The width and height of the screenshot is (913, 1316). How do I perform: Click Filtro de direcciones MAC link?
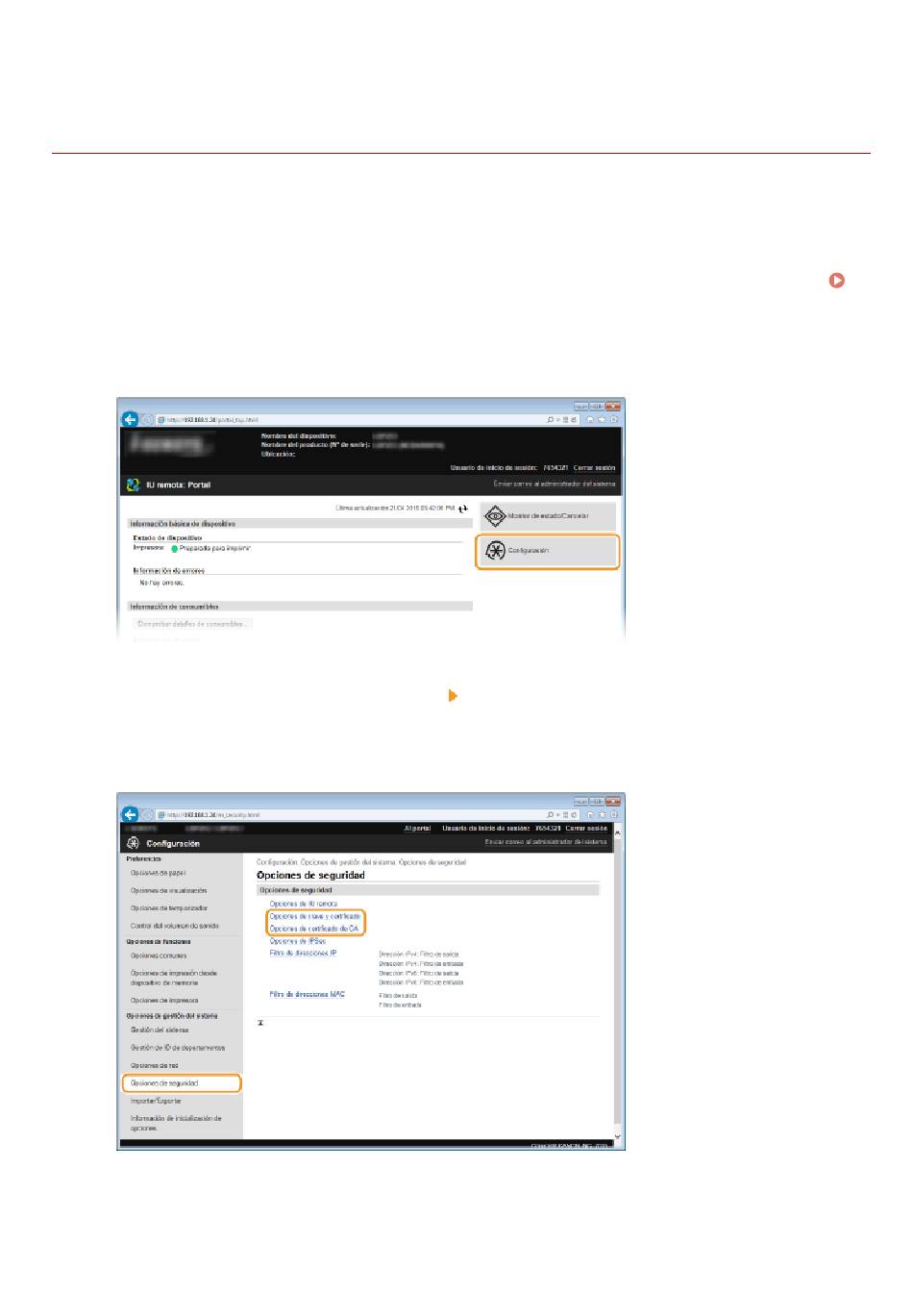click(x=308, y=995)
